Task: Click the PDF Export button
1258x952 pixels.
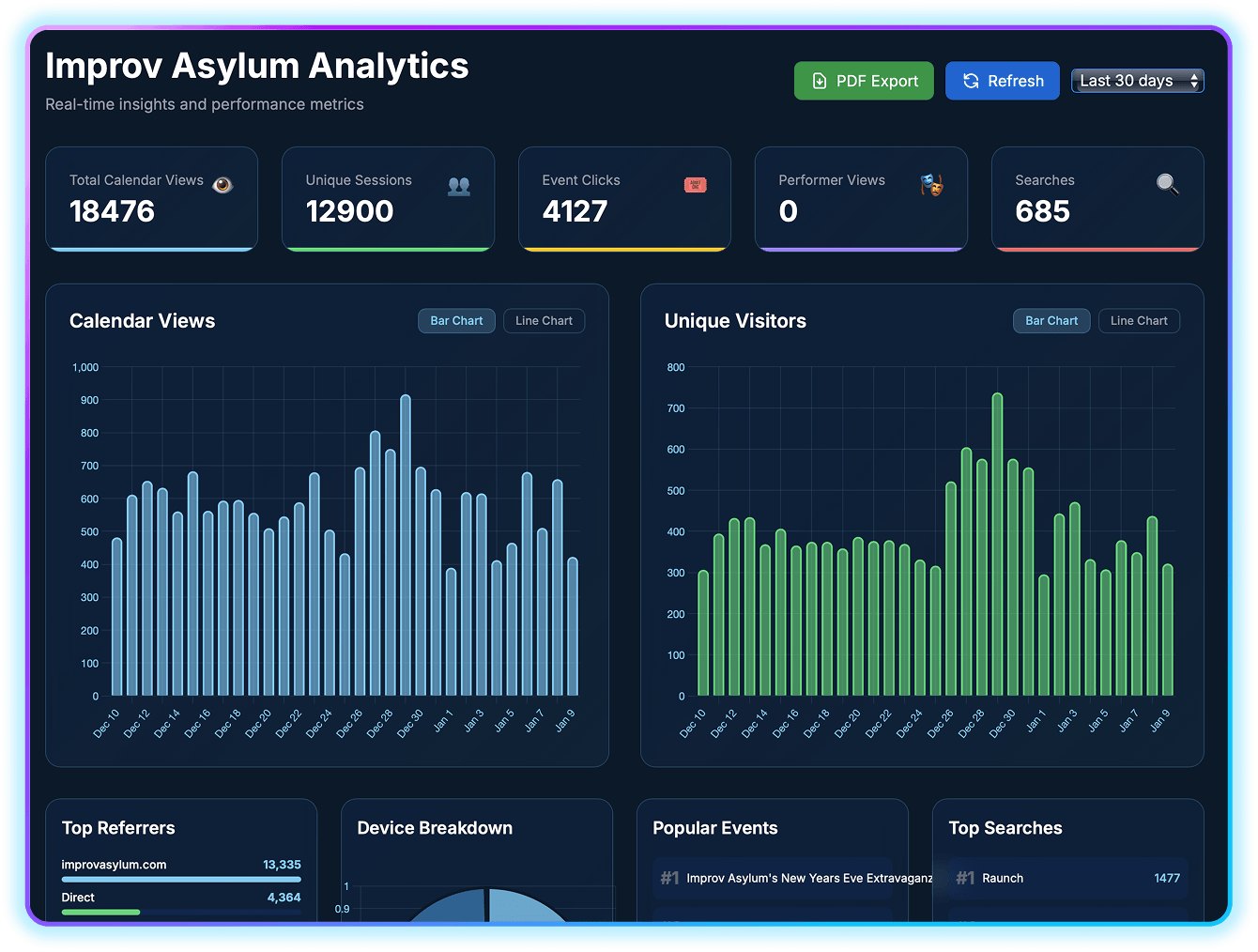Action: point(864,81)
